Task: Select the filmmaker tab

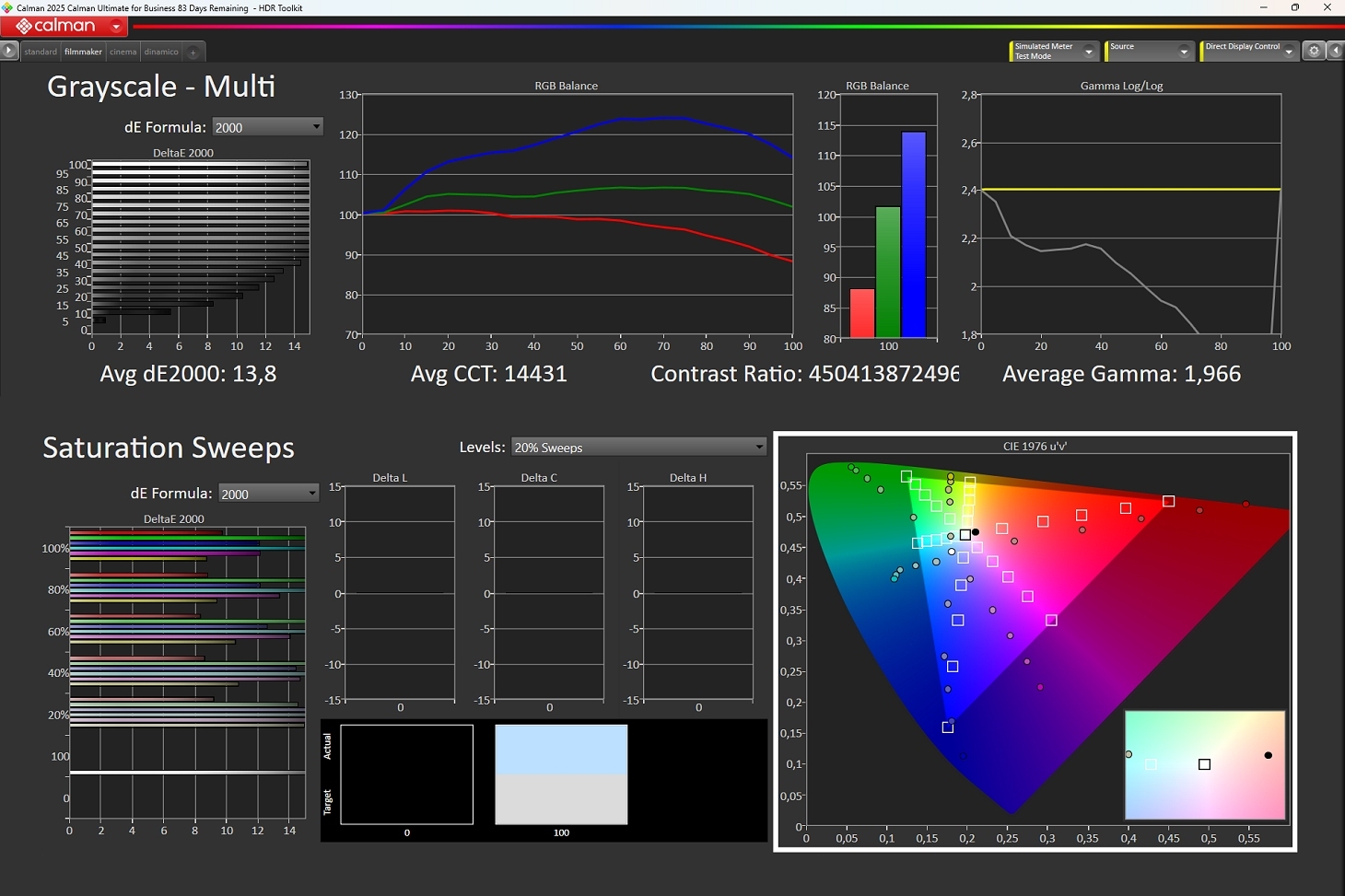Action: coord(83,52)
